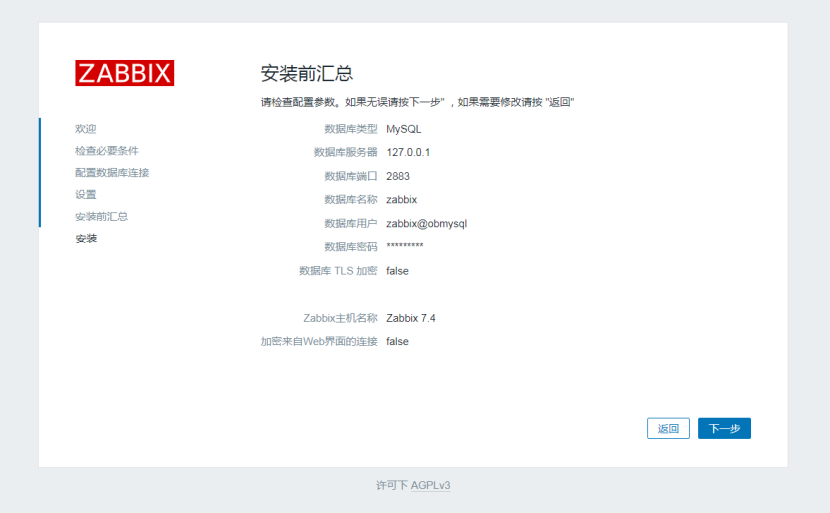830x513 pixels.
Task: Click 加密来自Web界面的连接 false value
Action: point(397,341)
